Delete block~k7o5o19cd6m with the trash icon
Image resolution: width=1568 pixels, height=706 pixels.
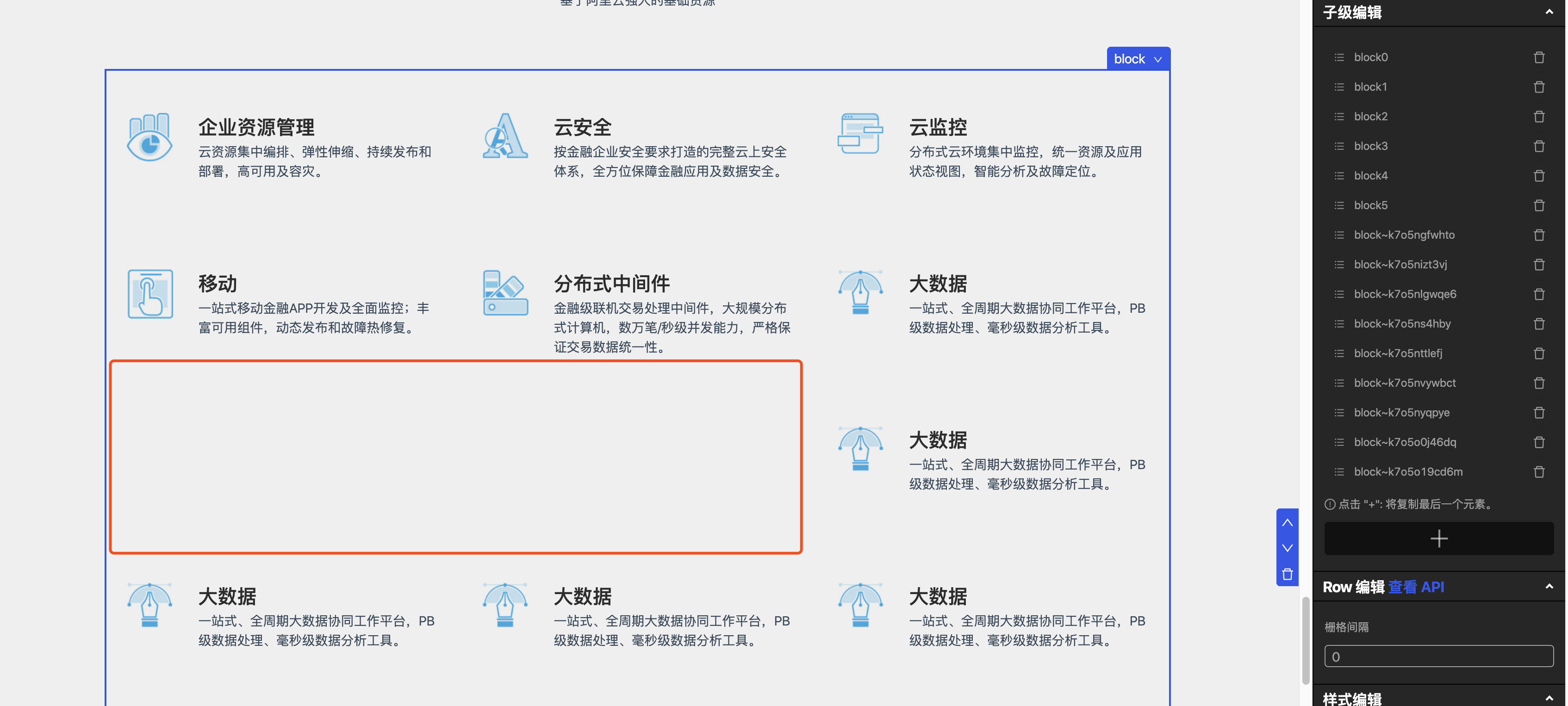coord(1539,472)
